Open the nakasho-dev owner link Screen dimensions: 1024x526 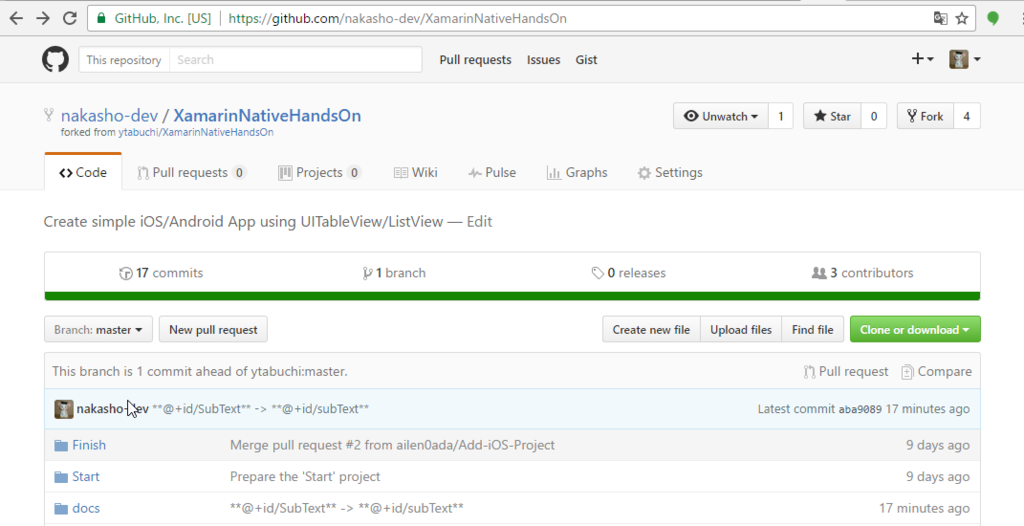pyautogui.click(x=109, y=116)
